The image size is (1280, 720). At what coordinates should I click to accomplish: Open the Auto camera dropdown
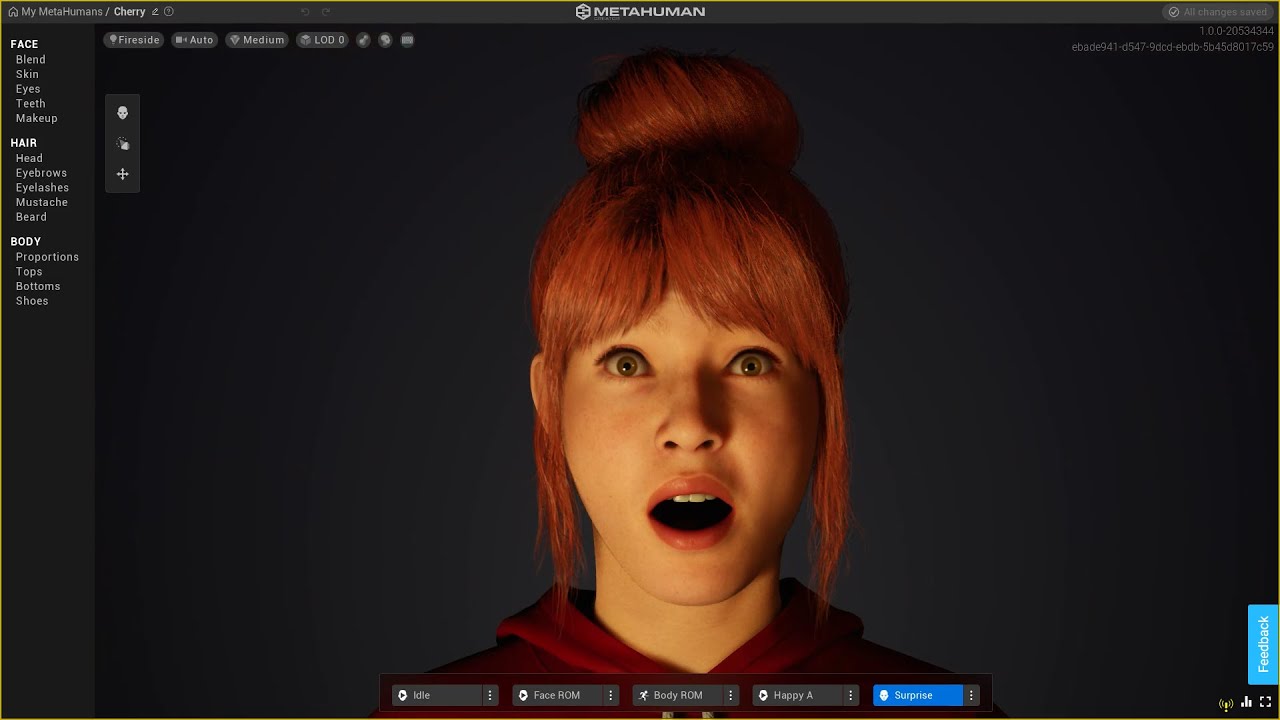coord(194,40)
